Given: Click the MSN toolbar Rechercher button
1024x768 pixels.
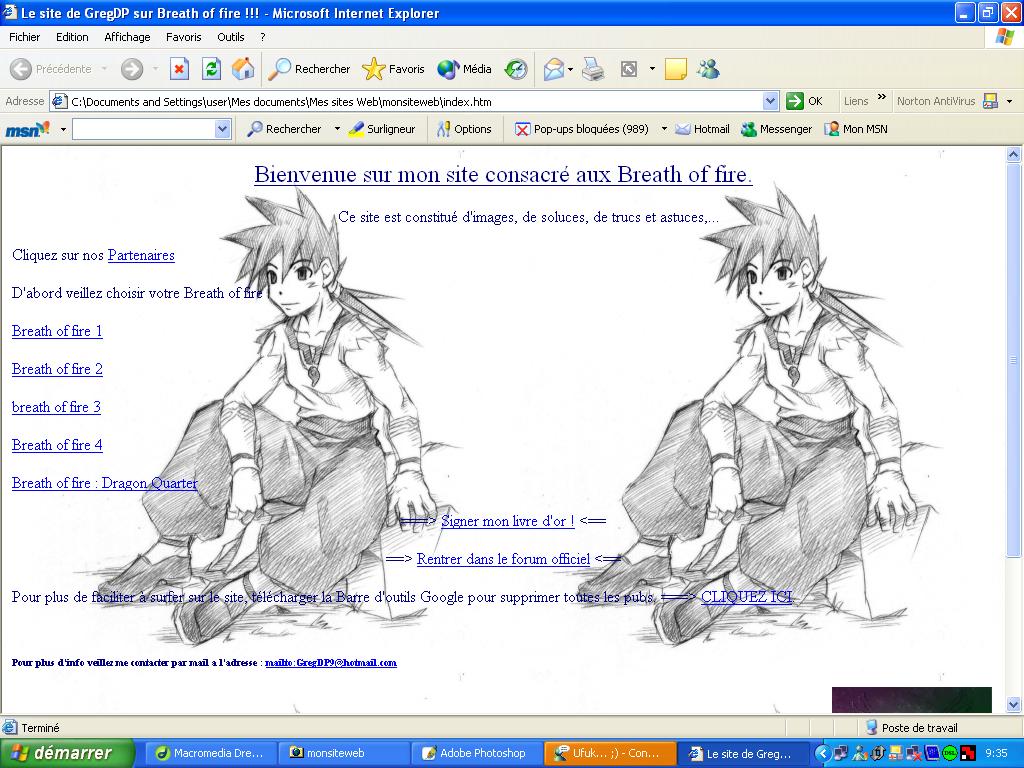Looking at the screenshot, I should [285, 129].
